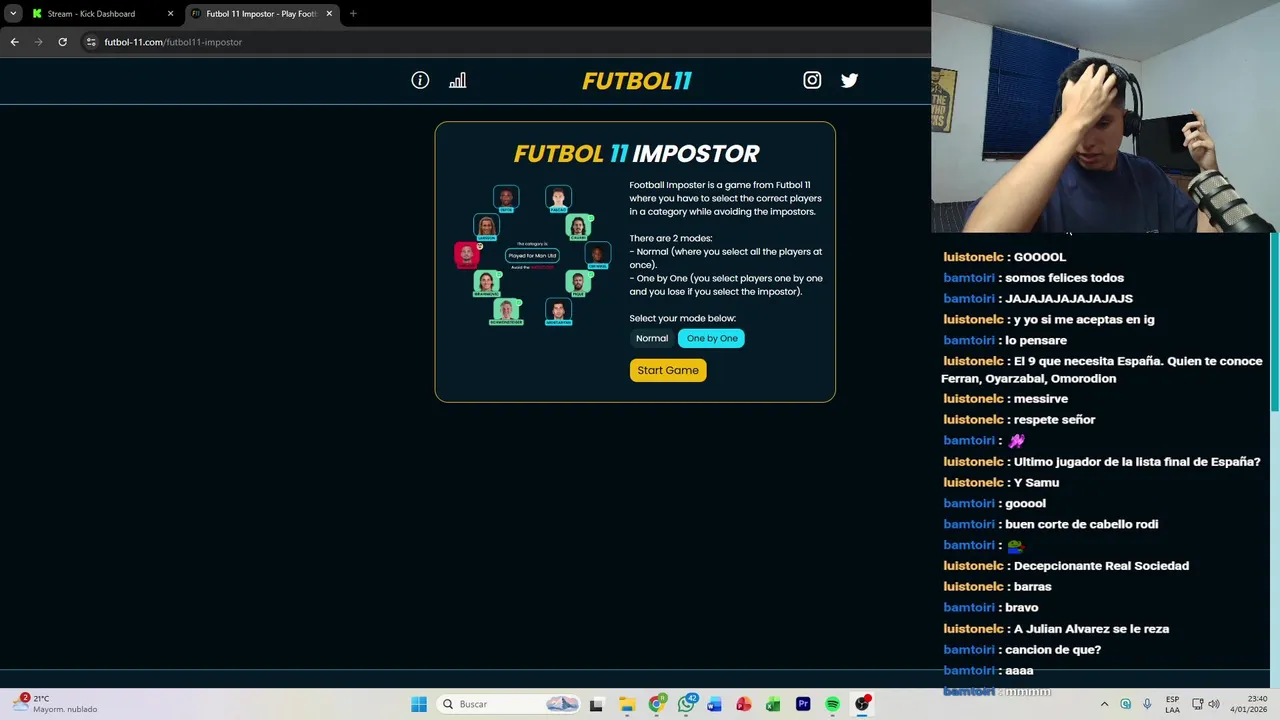Click the microphone icon in system tray
The width and height of the screenshot is (1280, 720).
[1147, 704]
